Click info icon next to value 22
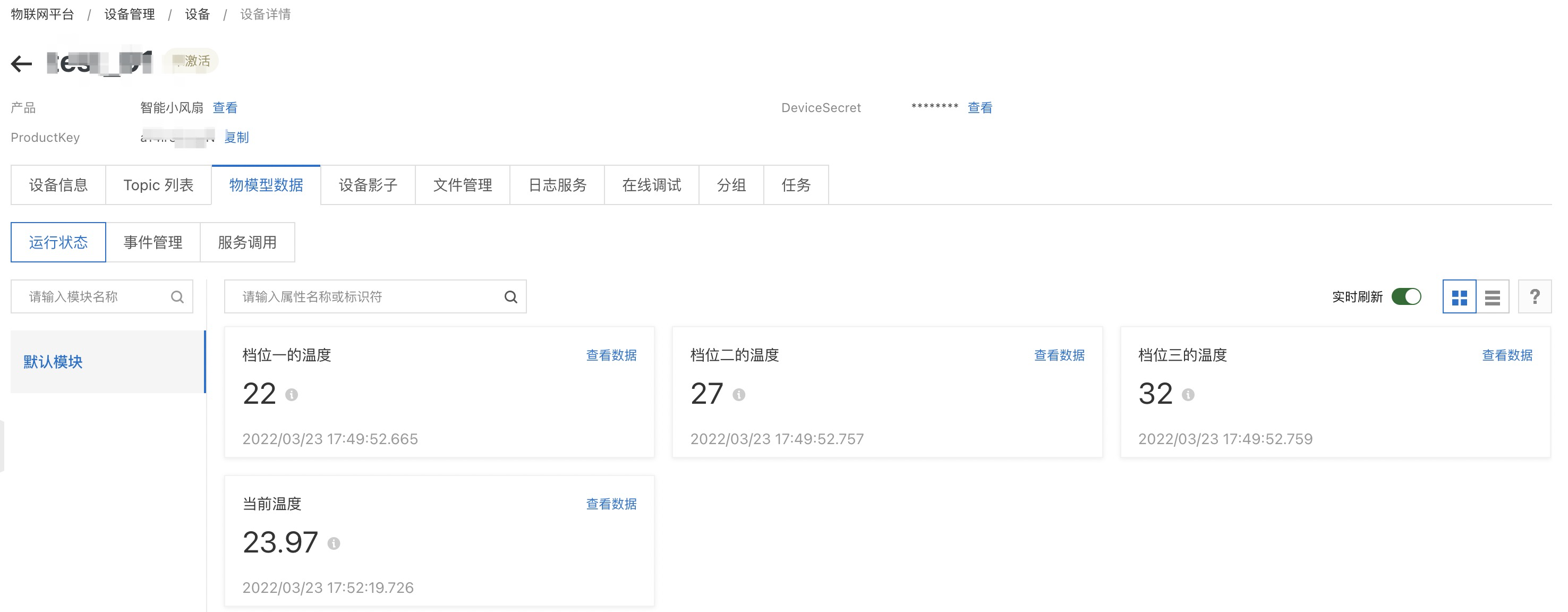The image size is (1568, 612). tap(292, 395)
